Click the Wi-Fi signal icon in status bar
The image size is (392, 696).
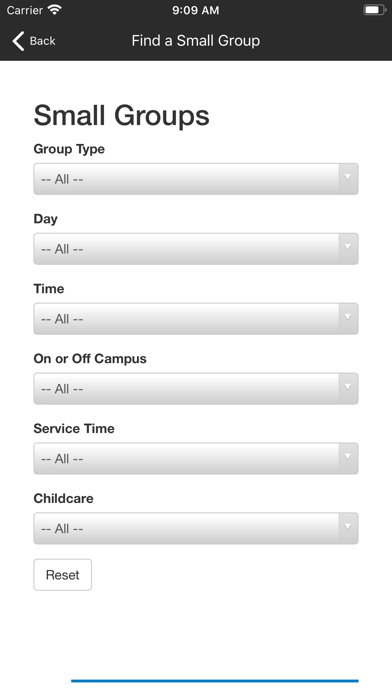pyautogui.click(x=55, y=10)
